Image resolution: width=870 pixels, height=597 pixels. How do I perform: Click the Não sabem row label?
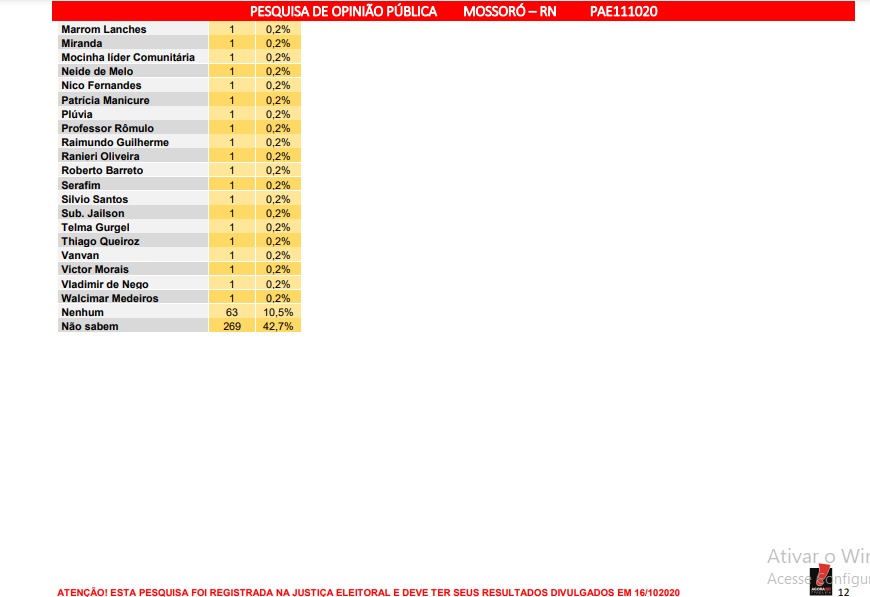90,326
